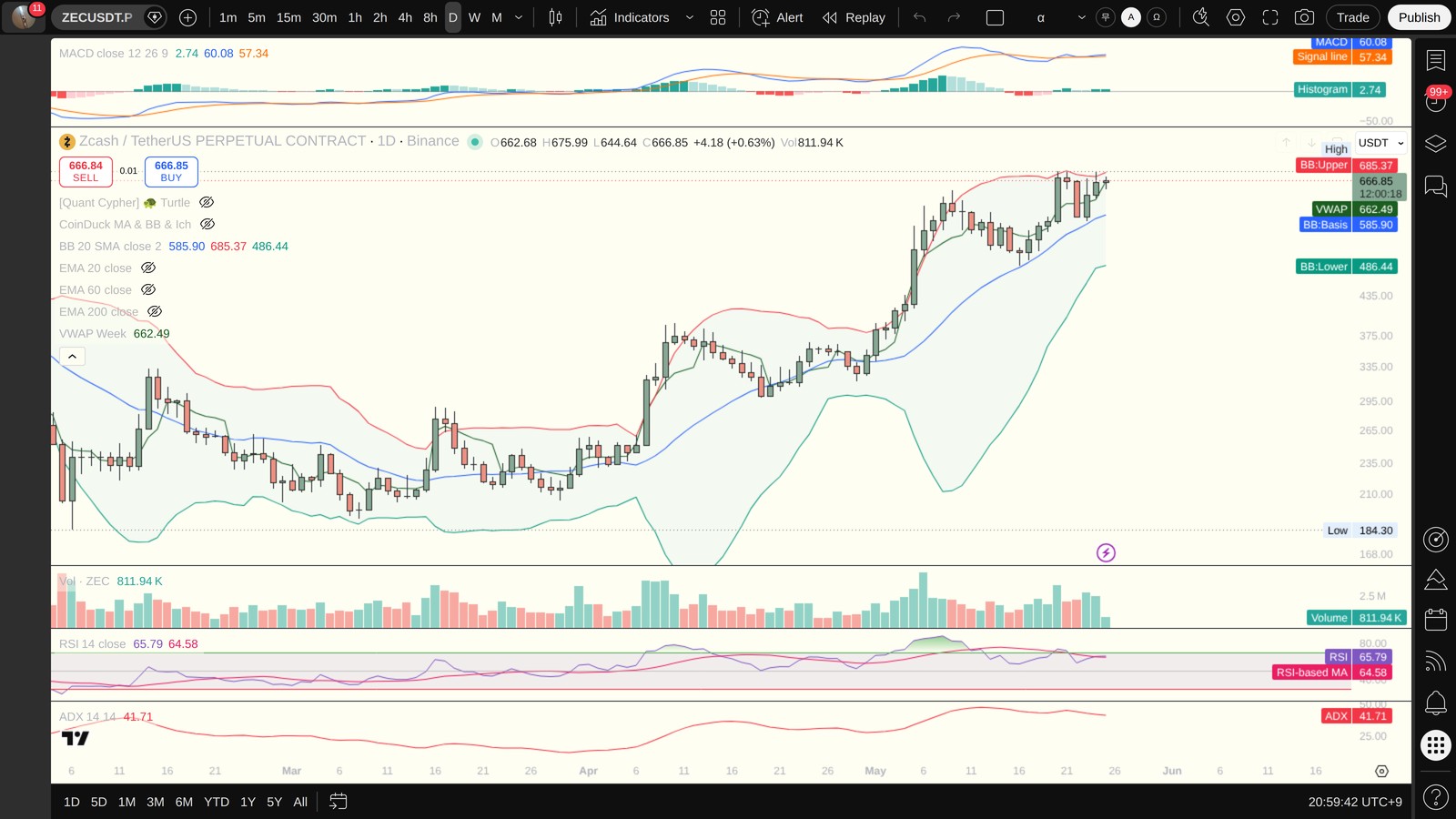Toggle the circle button left of 'A'
Image resolution: width=1456 pixels, height=819 pixels.
click(1106, 17)
